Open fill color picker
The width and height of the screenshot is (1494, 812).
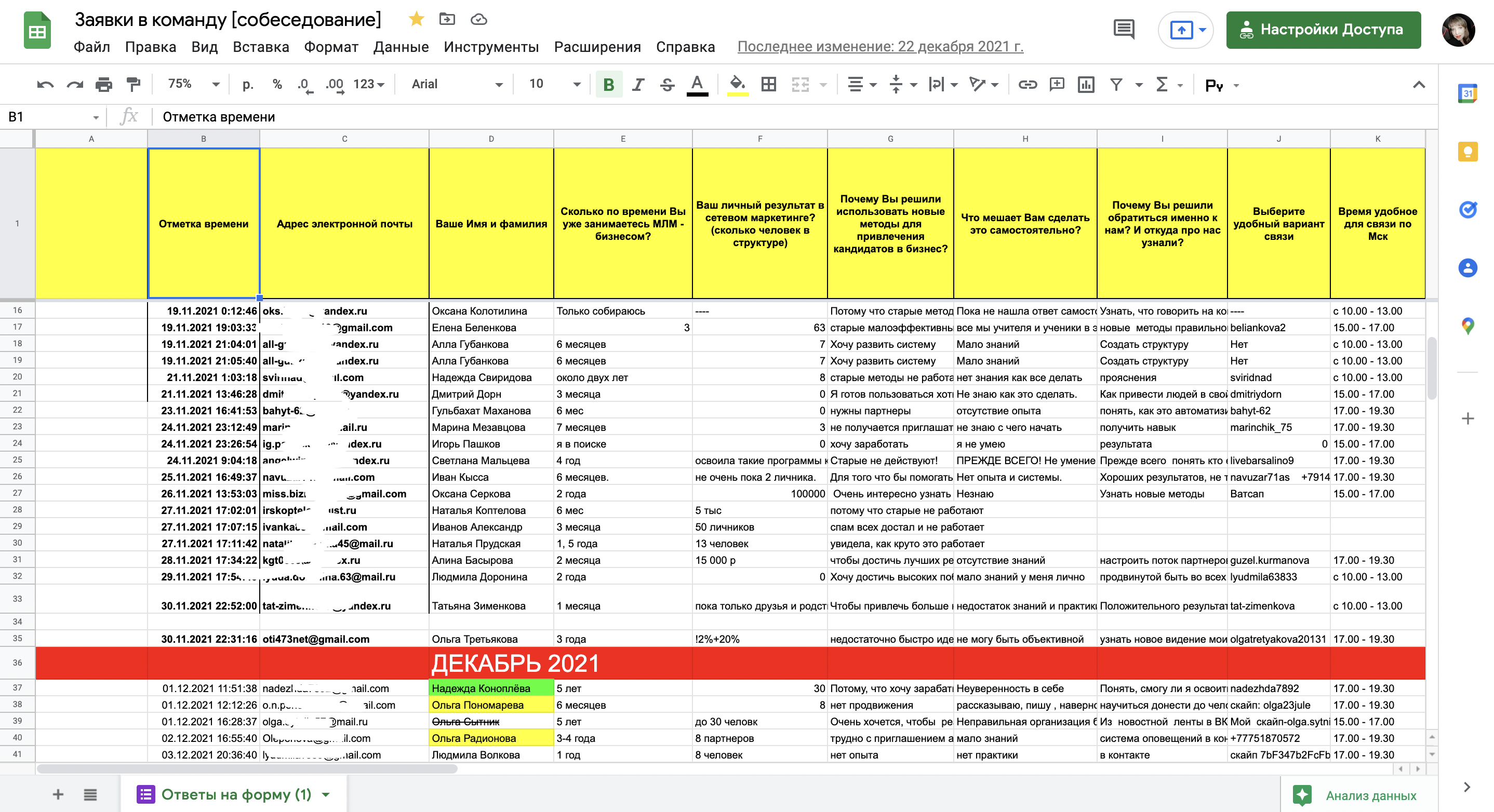pyautogui.click(x=737, y=85)
